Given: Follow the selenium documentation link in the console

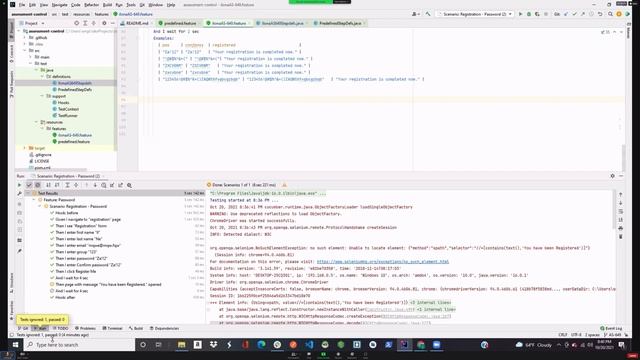Looking at the screenshot, I should [x=383, y=262].
